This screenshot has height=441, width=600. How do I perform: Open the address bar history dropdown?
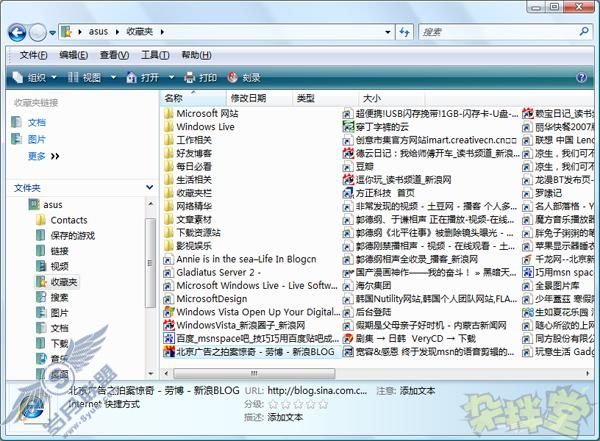tap(388, 32)
